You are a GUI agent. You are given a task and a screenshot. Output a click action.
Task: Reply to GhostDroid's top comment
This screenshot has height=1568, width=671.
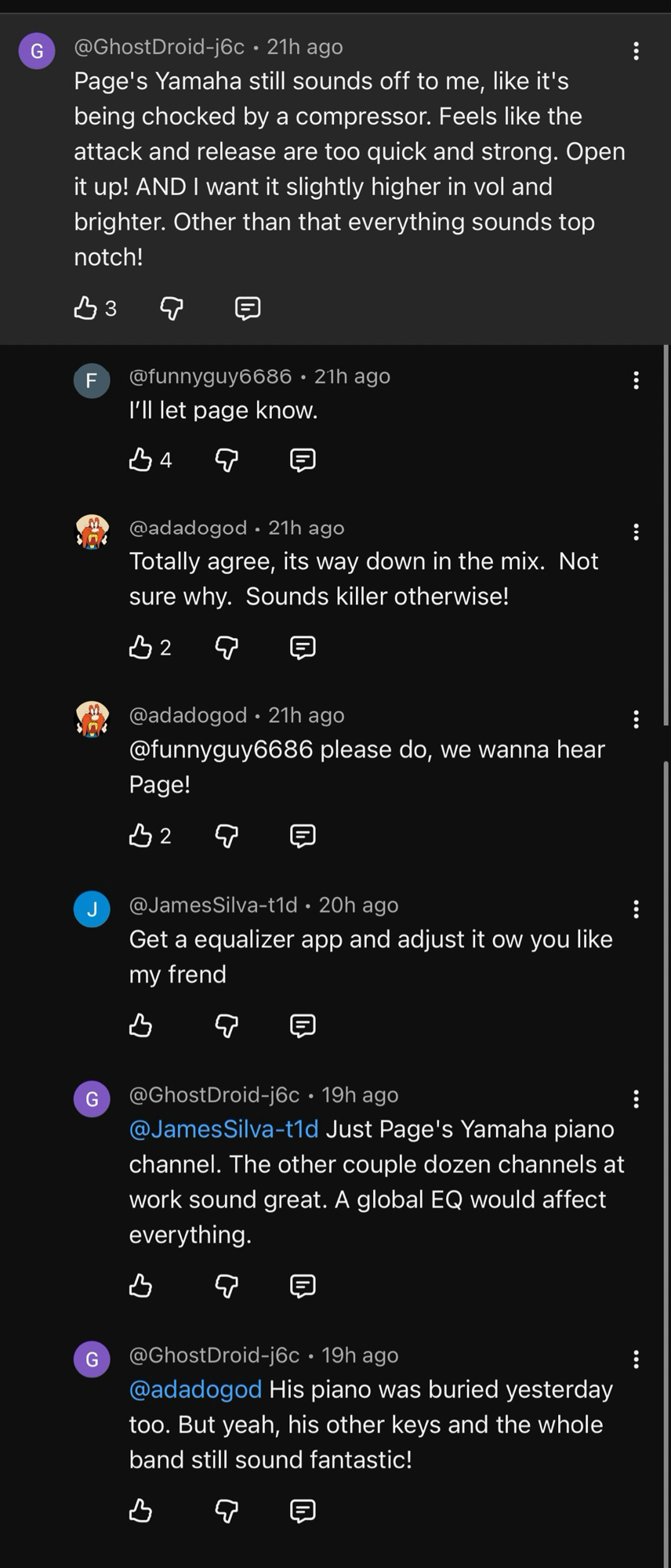coord(248,308)
